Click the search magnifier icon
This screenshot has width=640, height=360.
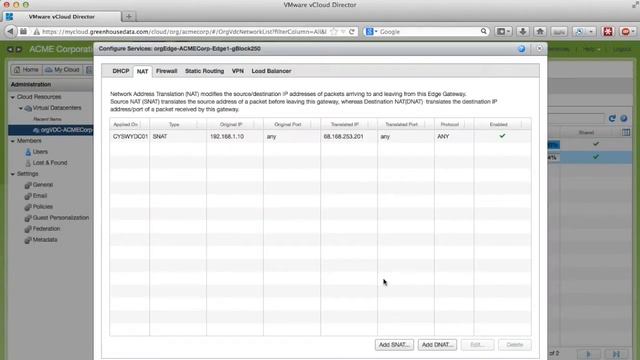(483, 31)
